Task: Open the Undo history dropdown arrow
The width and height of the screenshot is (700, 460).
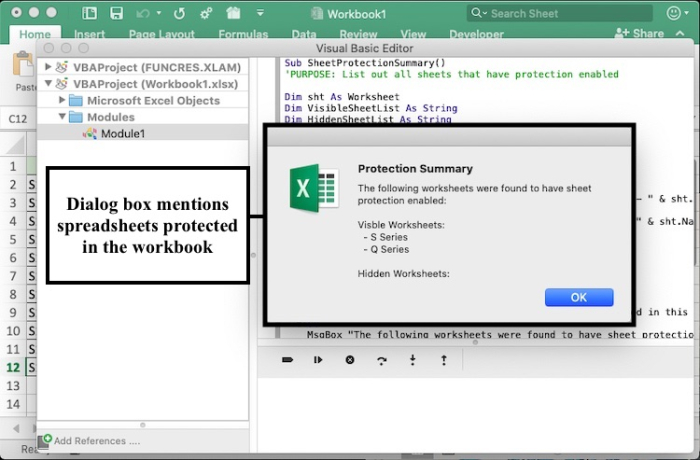Action: click(x=158, y=13)
